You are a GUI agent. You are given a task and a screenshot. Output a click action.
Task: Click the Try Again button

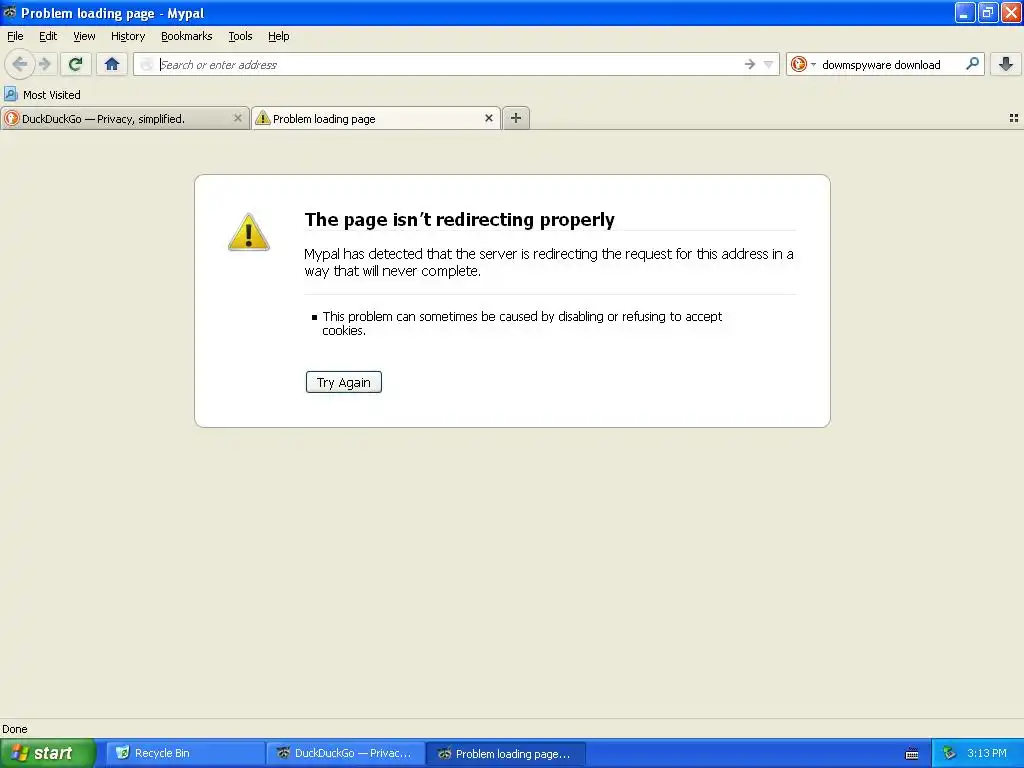(344, 382)
